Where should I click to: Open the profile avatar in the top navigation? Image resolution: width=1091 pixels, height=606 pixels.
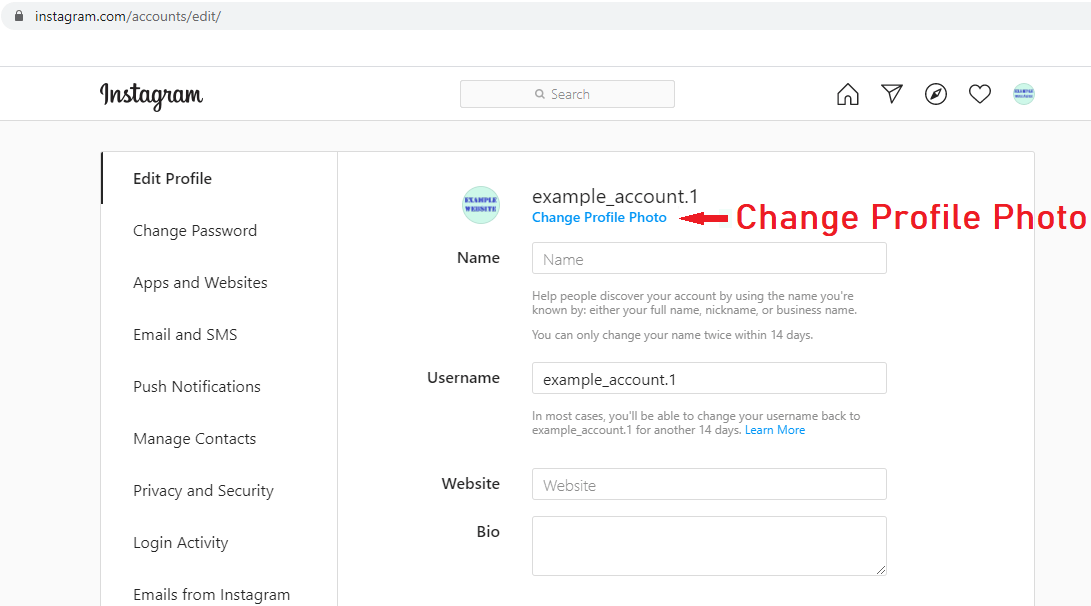(x=1024, y=94)
